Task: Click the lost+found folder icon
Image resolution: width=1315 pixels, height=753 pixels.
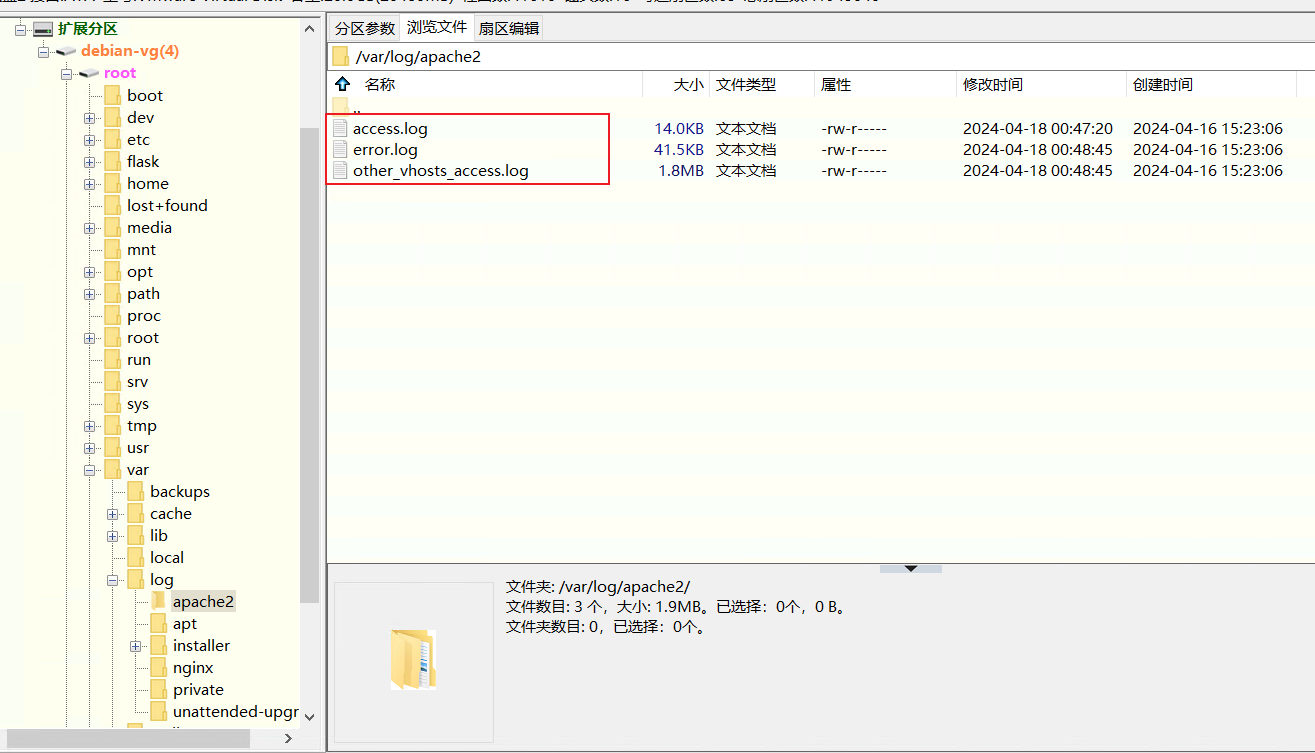Action: (111, 205)
